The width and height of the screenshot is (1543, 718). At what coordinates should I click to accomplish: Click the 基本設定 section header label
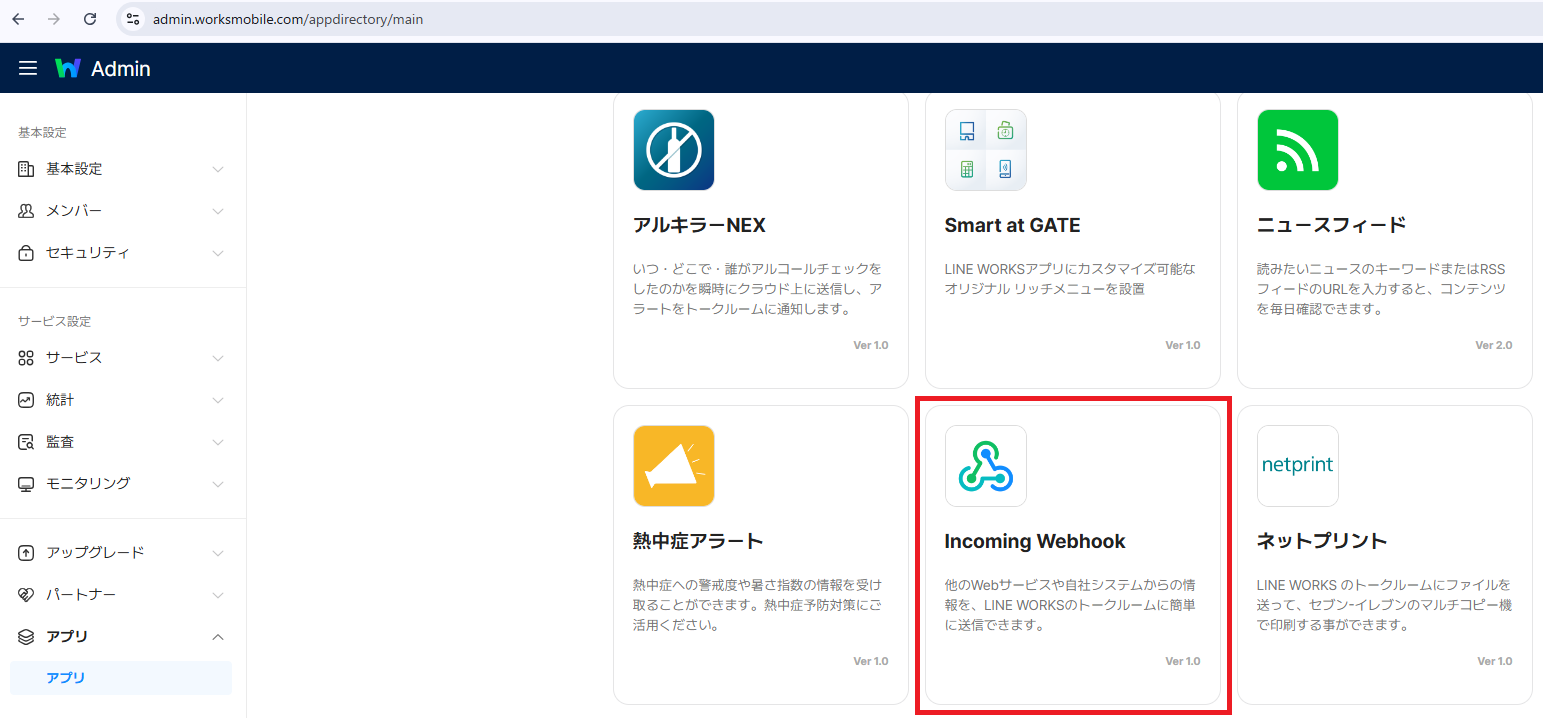pyautogui.click(x=42, y=133)
